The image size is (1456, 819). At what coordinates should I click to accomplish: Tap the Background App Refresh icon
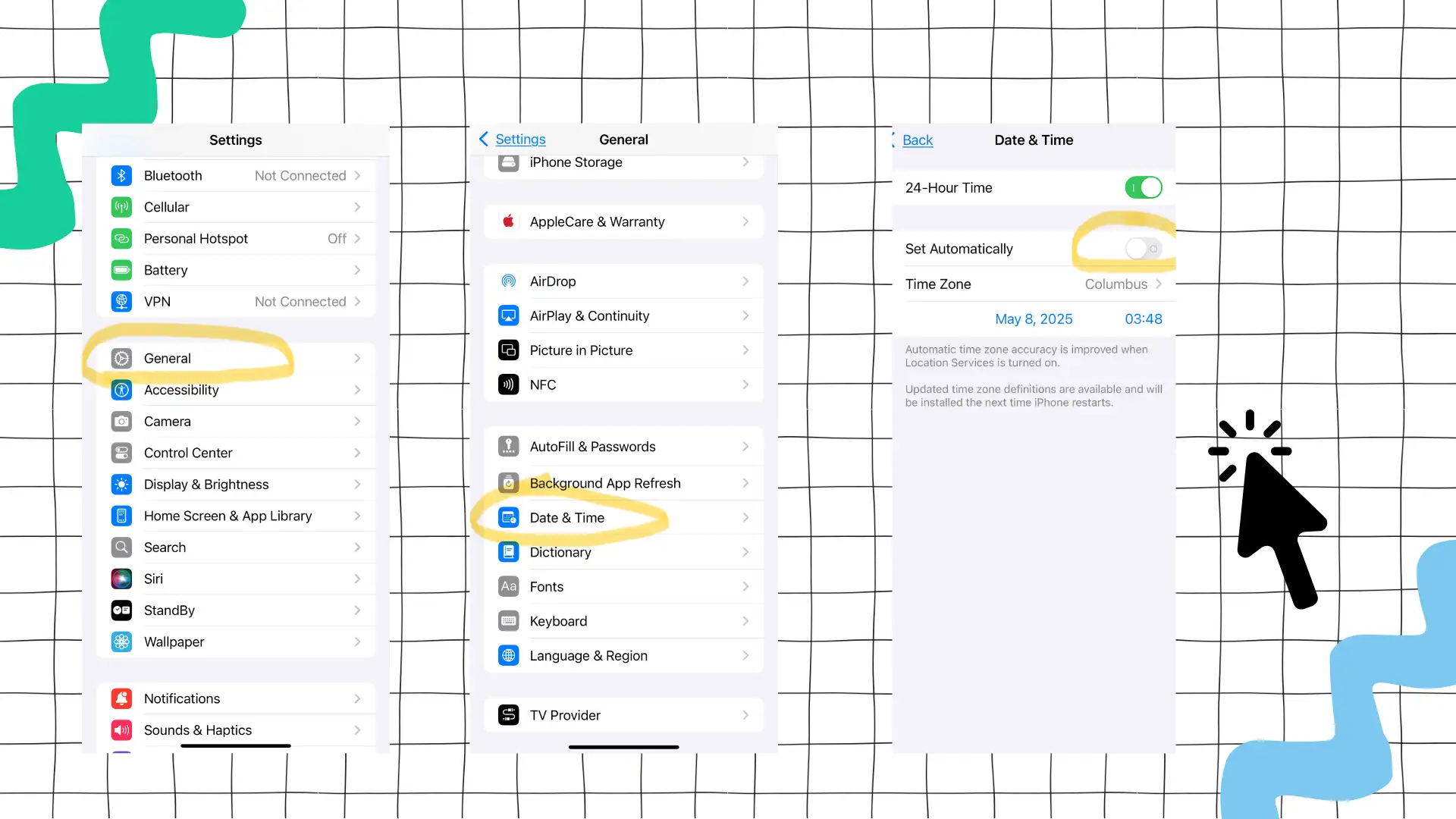(509, 483)
